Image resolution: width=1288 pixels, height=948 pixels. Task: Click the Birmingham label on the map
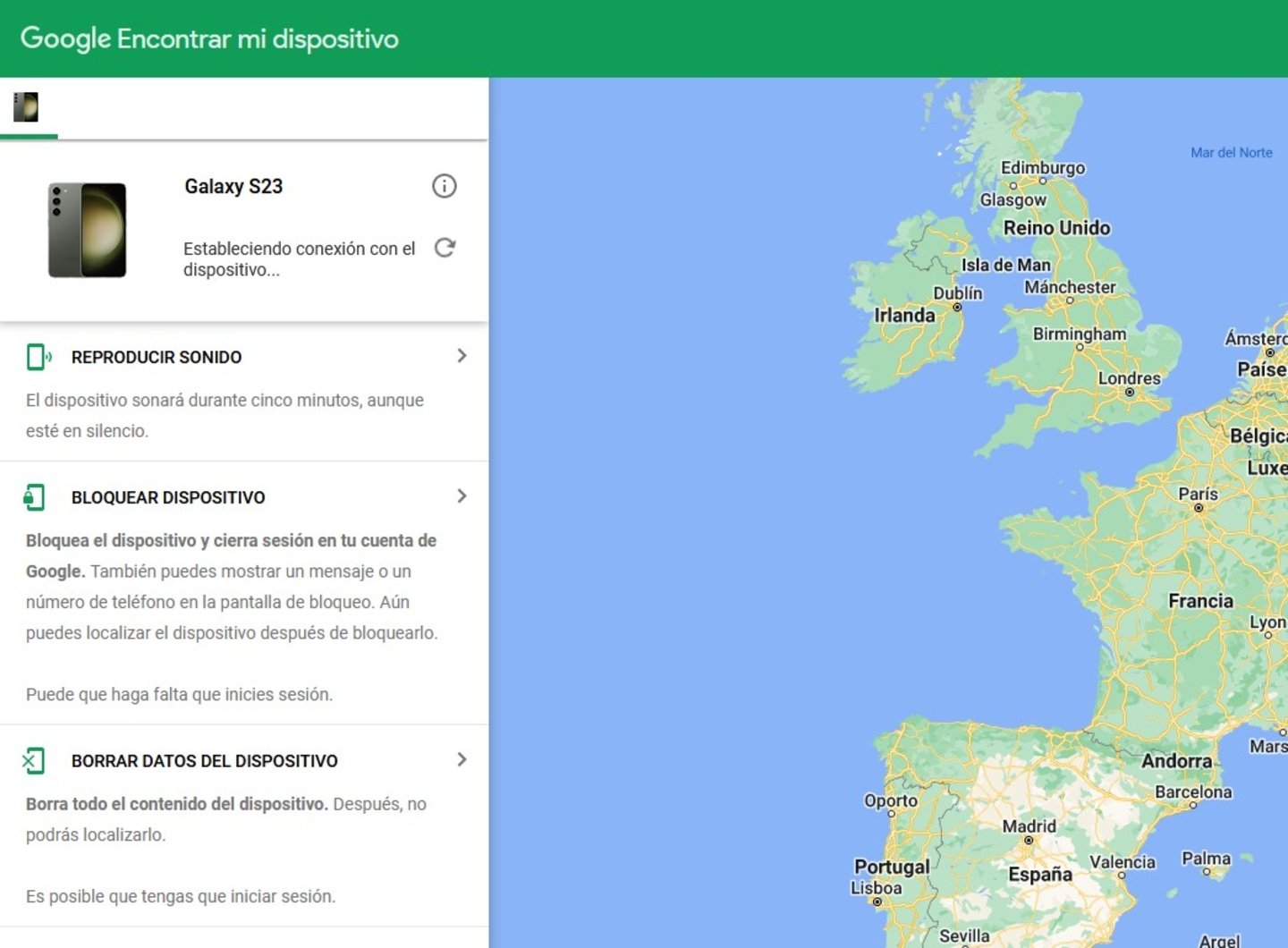(x=1080, y=334)
